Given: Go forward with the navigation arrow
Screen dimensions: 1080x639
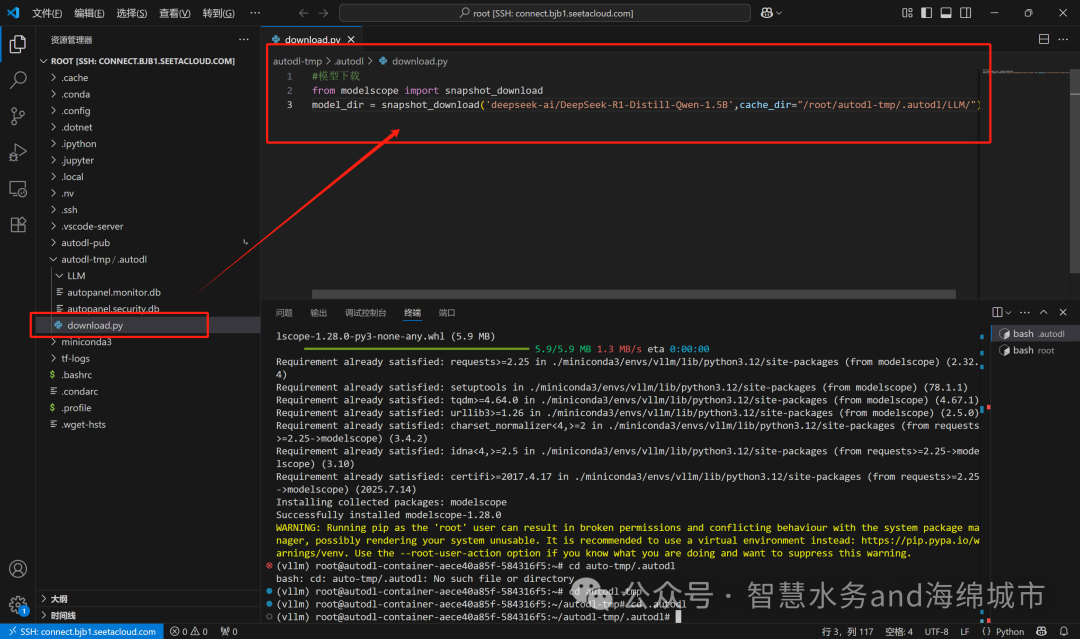Looking at the screenshot, I should coord(323,12).
